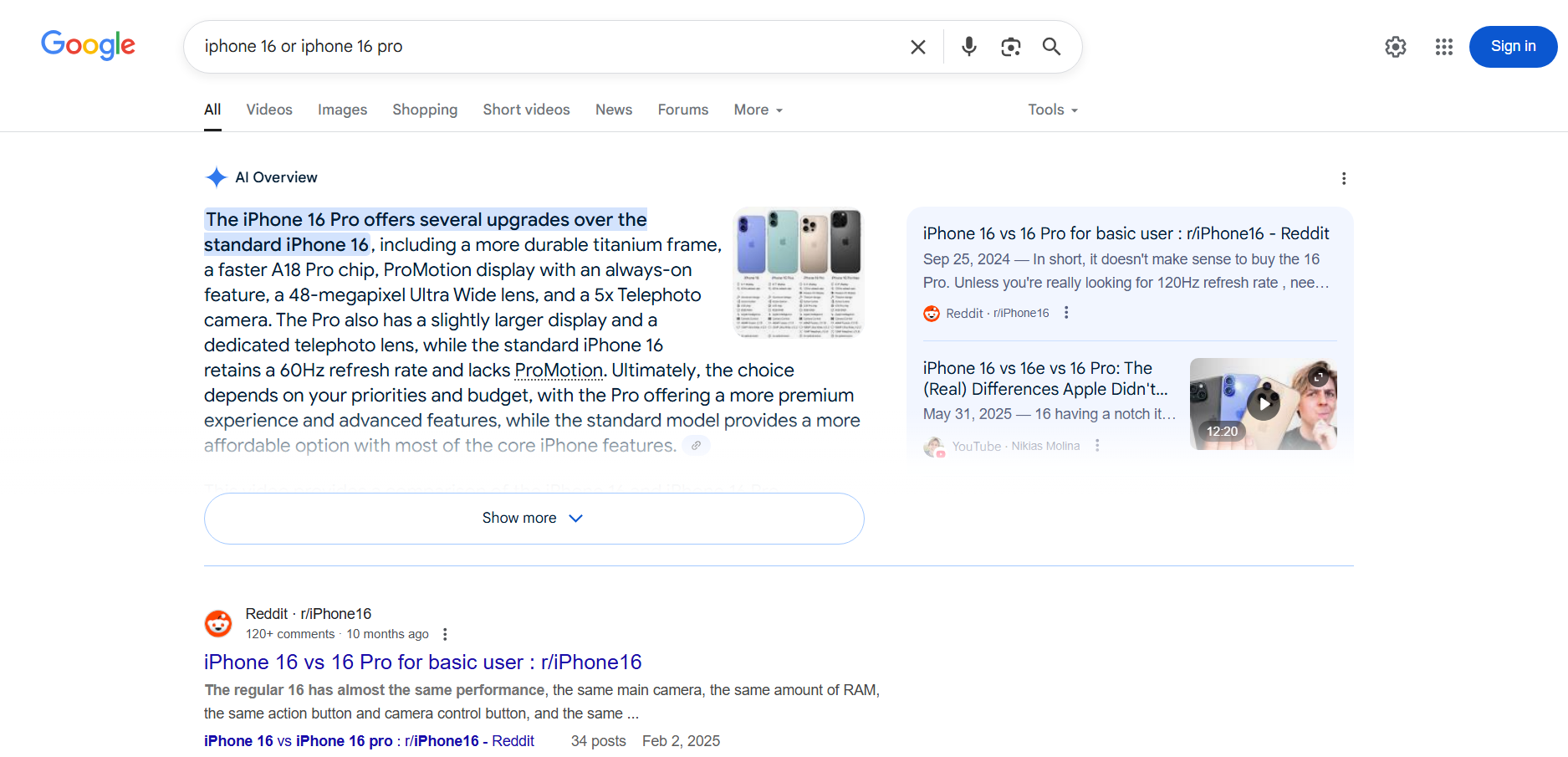This screenshot has width=1568, height=757.
Task: Click Reddit logo in first search result
Action: pyautogui.click(x=218, y=623)
